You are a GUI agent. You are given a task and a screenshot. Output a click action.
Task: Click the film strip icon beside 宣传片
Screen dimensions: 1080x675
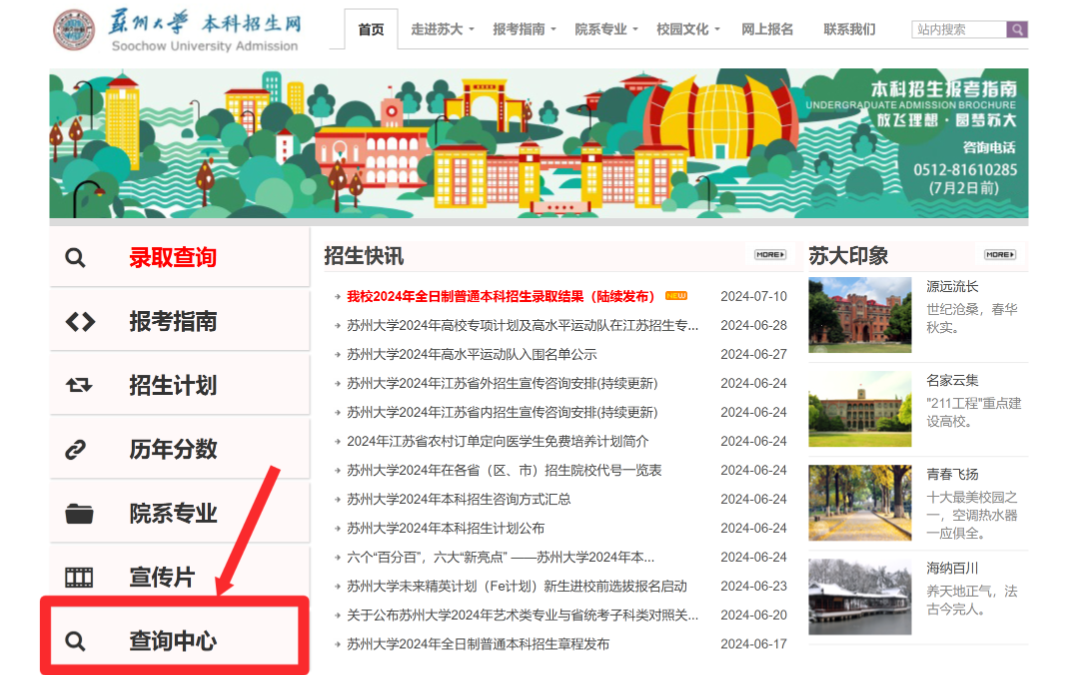click(79, 577)
